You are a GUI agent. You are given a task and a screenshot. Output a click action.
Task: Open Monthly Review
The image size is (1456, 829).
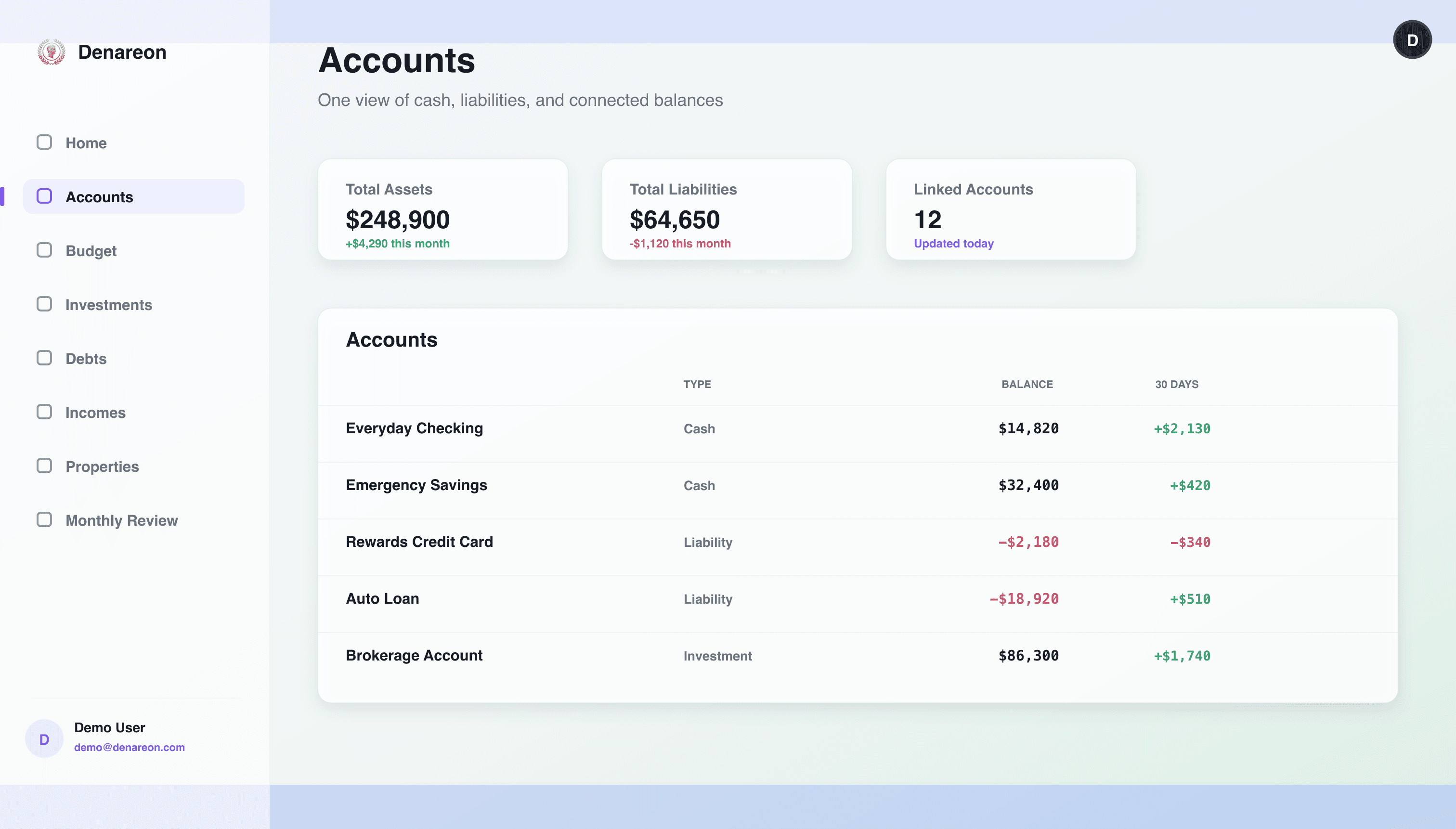134,520
